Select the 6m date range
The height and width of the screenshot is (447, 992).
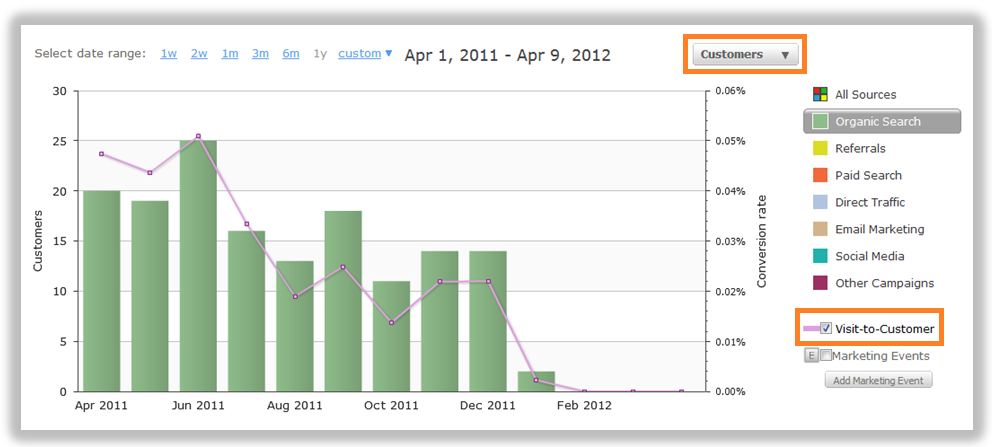(290, 54)
